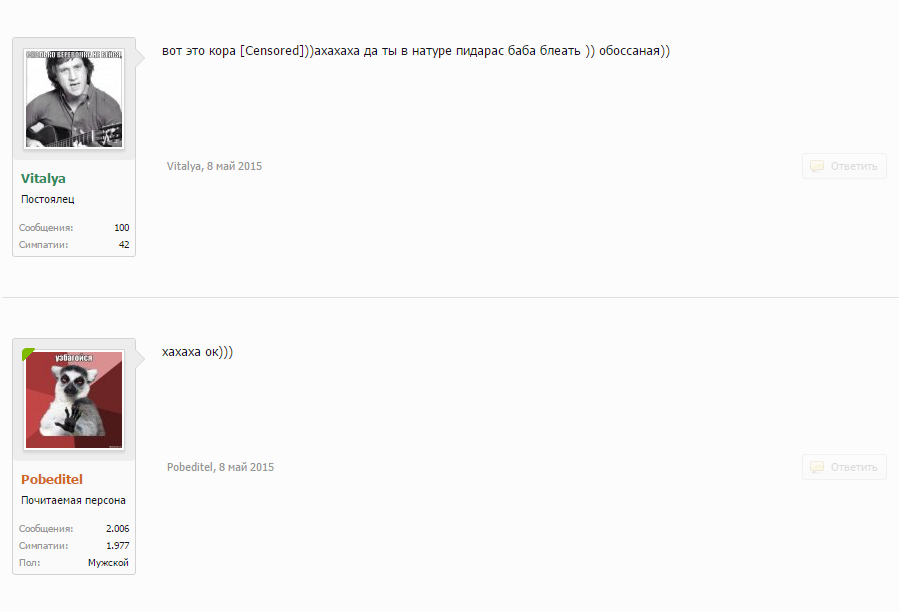This screenshot has height=612, width=899.
Task: Click the Симпатии label under Pobeditel
Action: tap(44, 545)
